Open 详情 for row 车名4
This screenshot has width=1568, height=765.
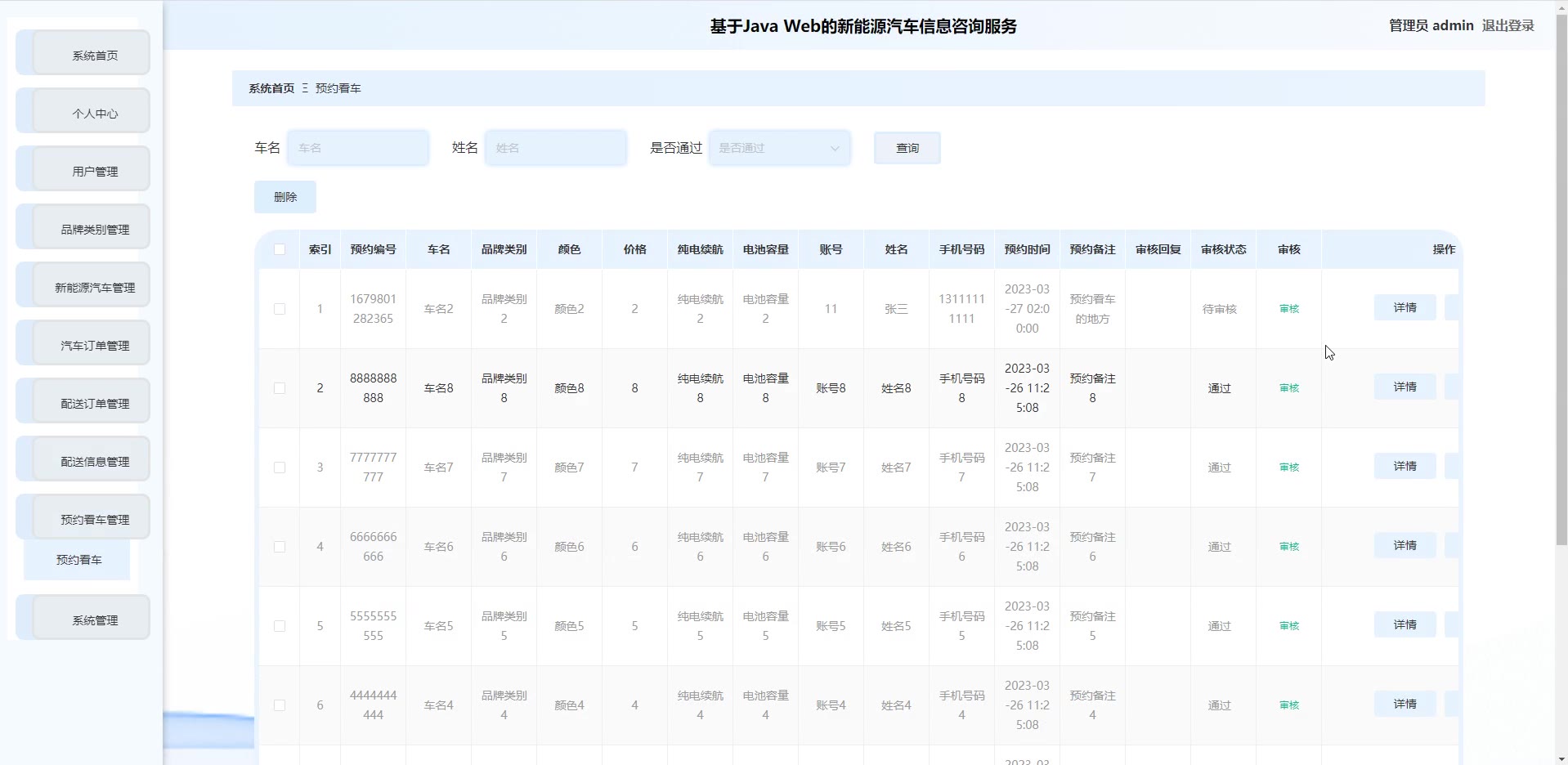[1404, 704]
